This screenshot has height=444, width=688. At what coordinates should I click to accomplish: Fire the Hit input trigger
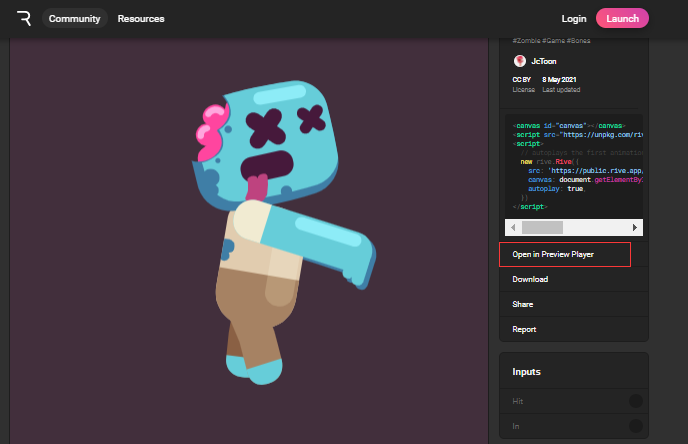(636, 401)
